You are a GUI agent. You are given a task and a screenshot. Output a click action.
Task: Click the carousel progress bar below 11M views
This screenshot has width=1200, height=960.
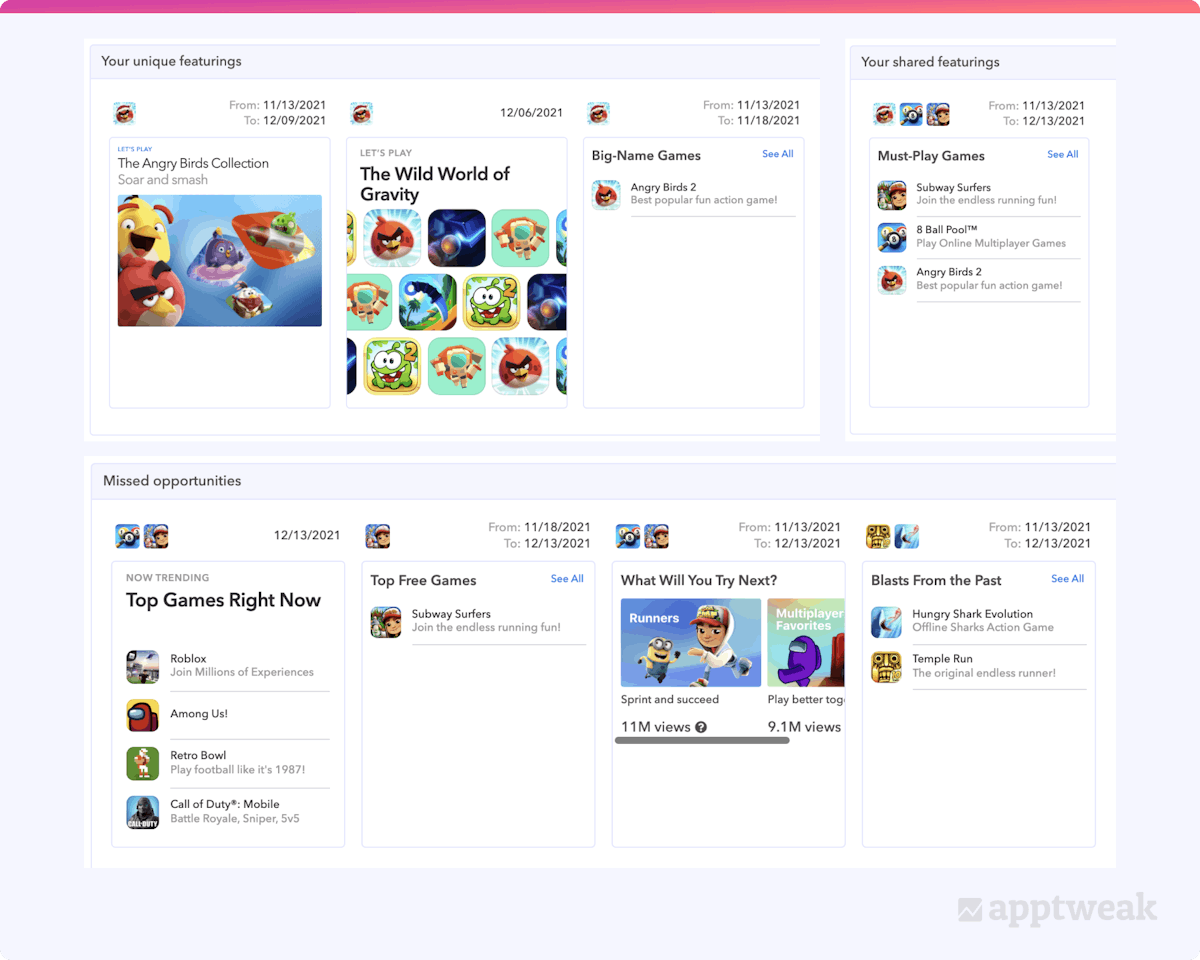coord(701,741)
